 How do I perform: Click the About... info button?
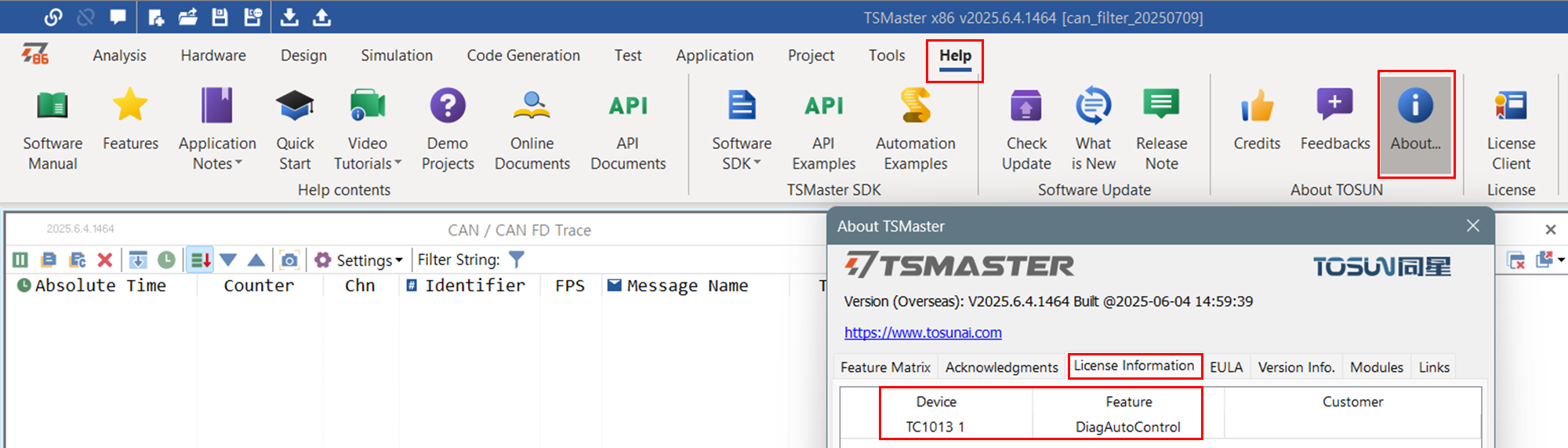pos(1416,124)
